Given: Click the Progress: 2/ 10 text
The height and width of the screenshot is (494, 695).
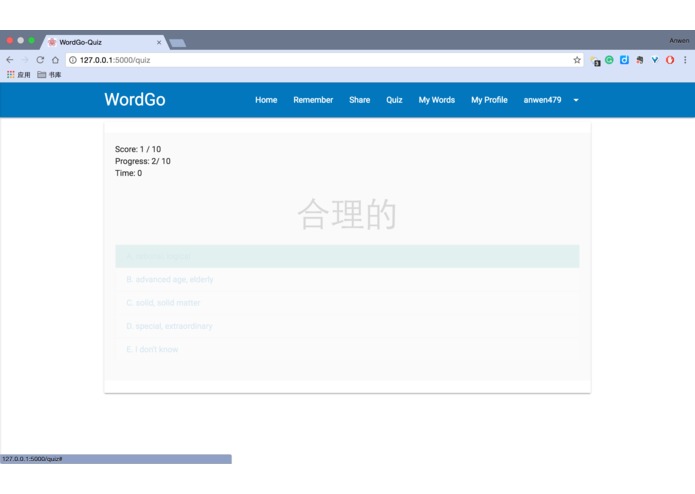Looking at the screenshot, I should pyautogui.click(x=143, y=161).
